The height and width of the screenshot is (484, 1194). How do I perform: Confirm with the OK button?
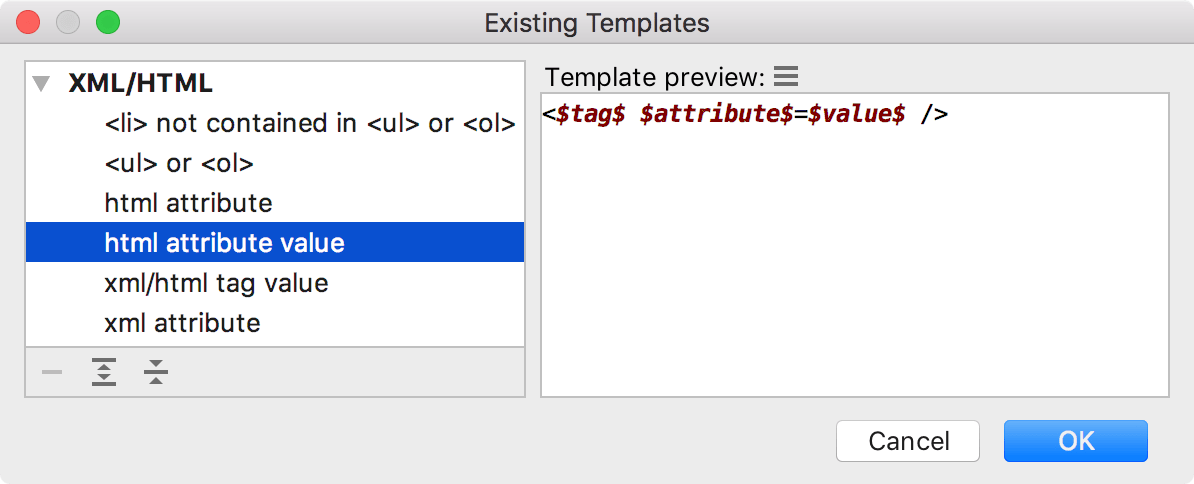click(1076, 441)
